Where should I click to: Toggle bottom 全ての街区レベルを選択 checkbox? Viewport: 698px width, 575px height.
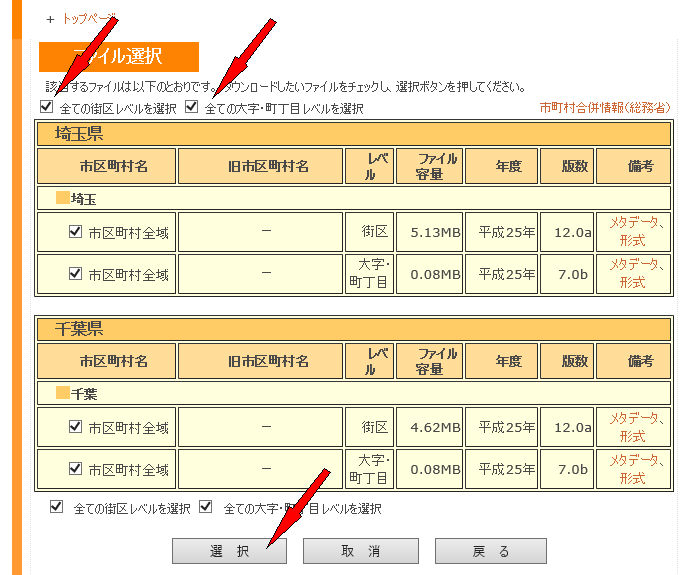(x=56, y=507)
